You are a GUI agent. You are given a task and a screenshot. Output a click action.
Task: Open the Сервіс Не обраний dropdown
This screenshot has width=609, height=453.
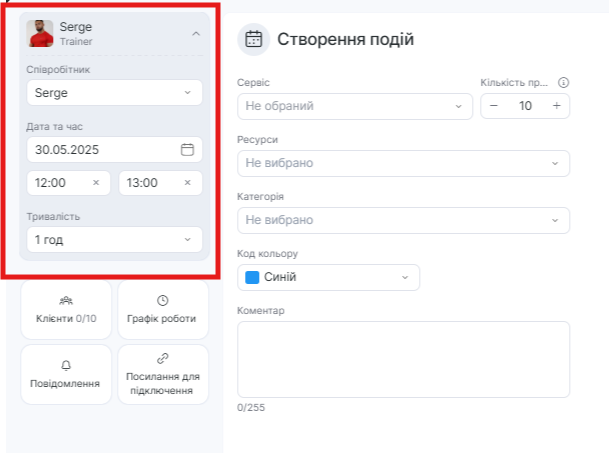[355, 106]
